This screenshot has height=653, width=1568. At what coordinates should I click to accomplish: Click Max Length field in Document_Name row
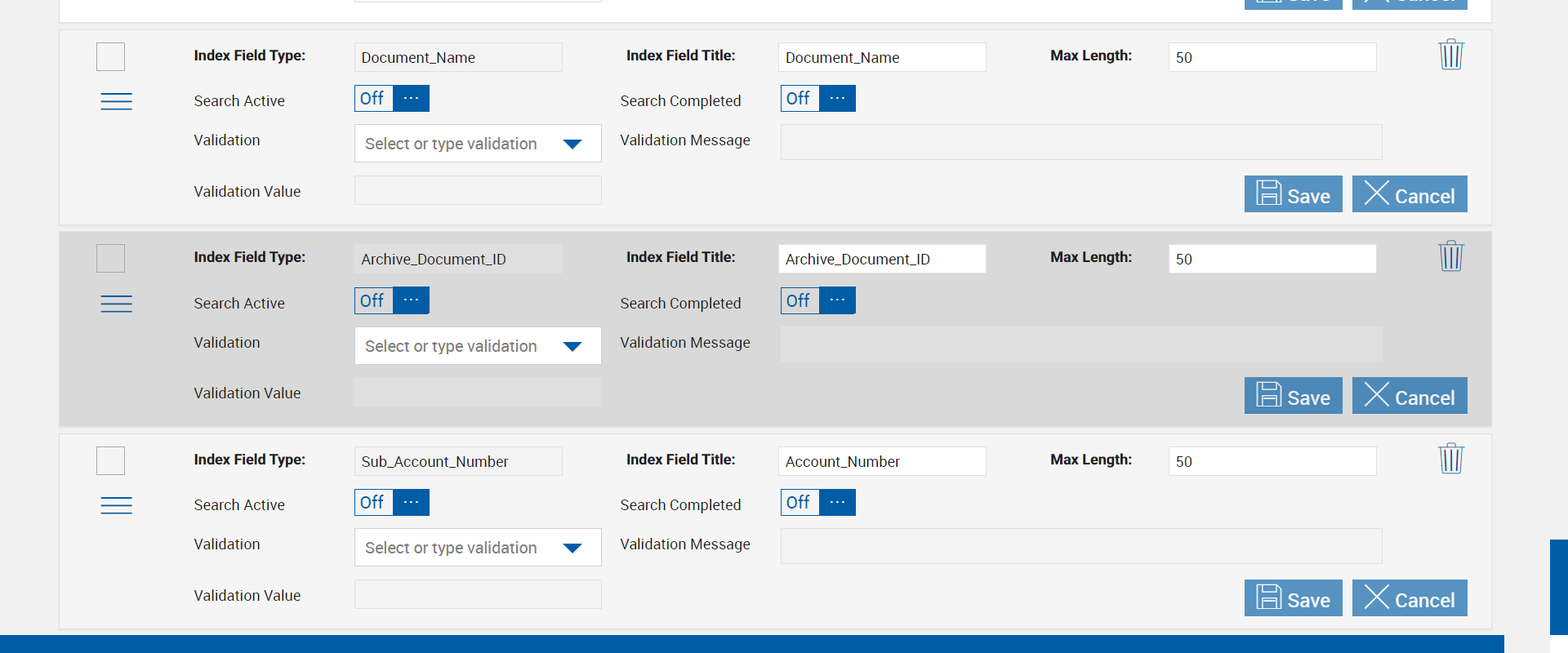(1272, 57)
